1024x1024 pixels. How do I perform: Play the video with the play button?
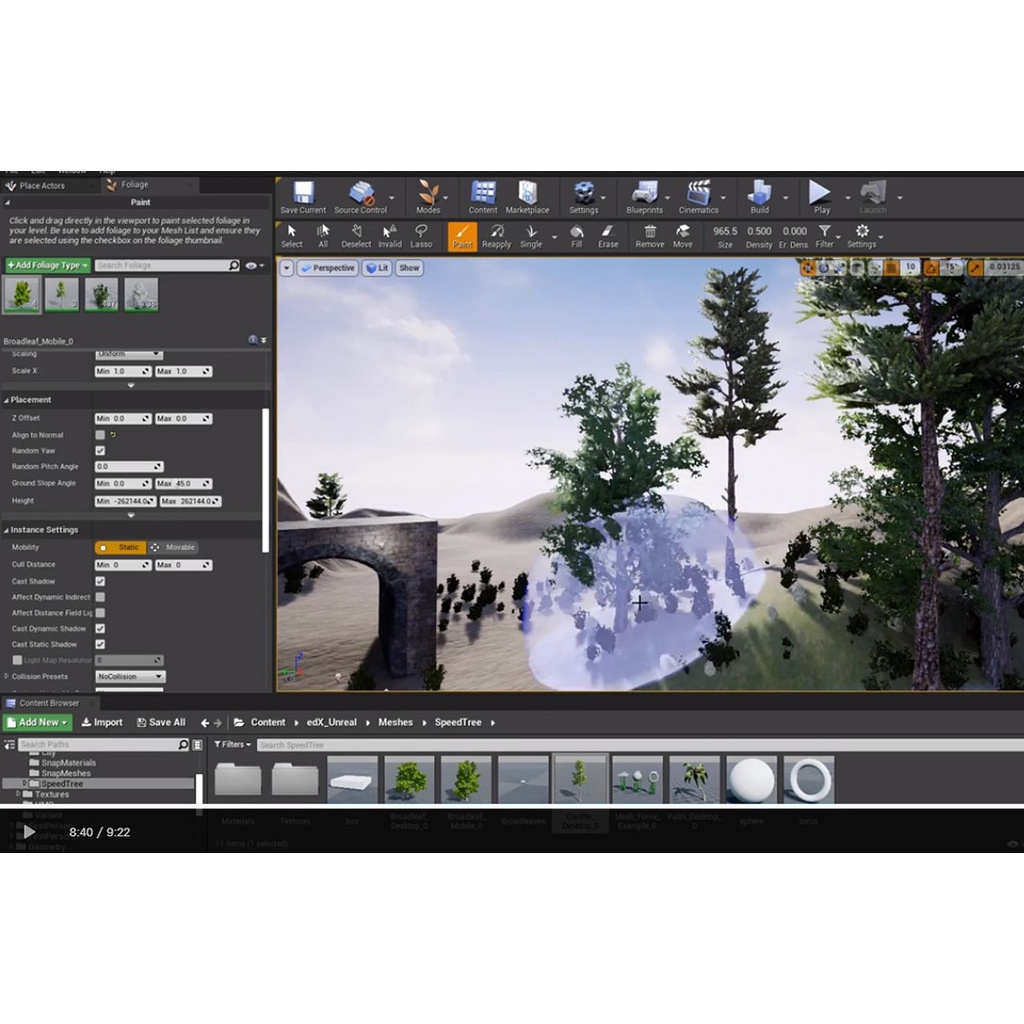(29, 832)
